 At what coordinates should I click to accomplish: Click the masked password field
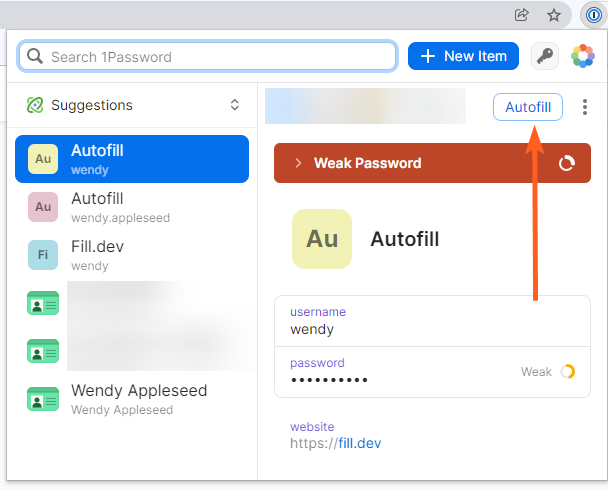(x=330, y=379)
